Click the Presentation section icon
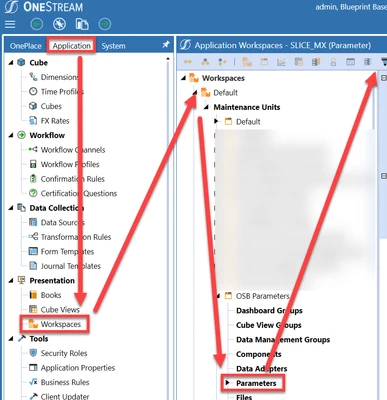 [x=21, y=280]
